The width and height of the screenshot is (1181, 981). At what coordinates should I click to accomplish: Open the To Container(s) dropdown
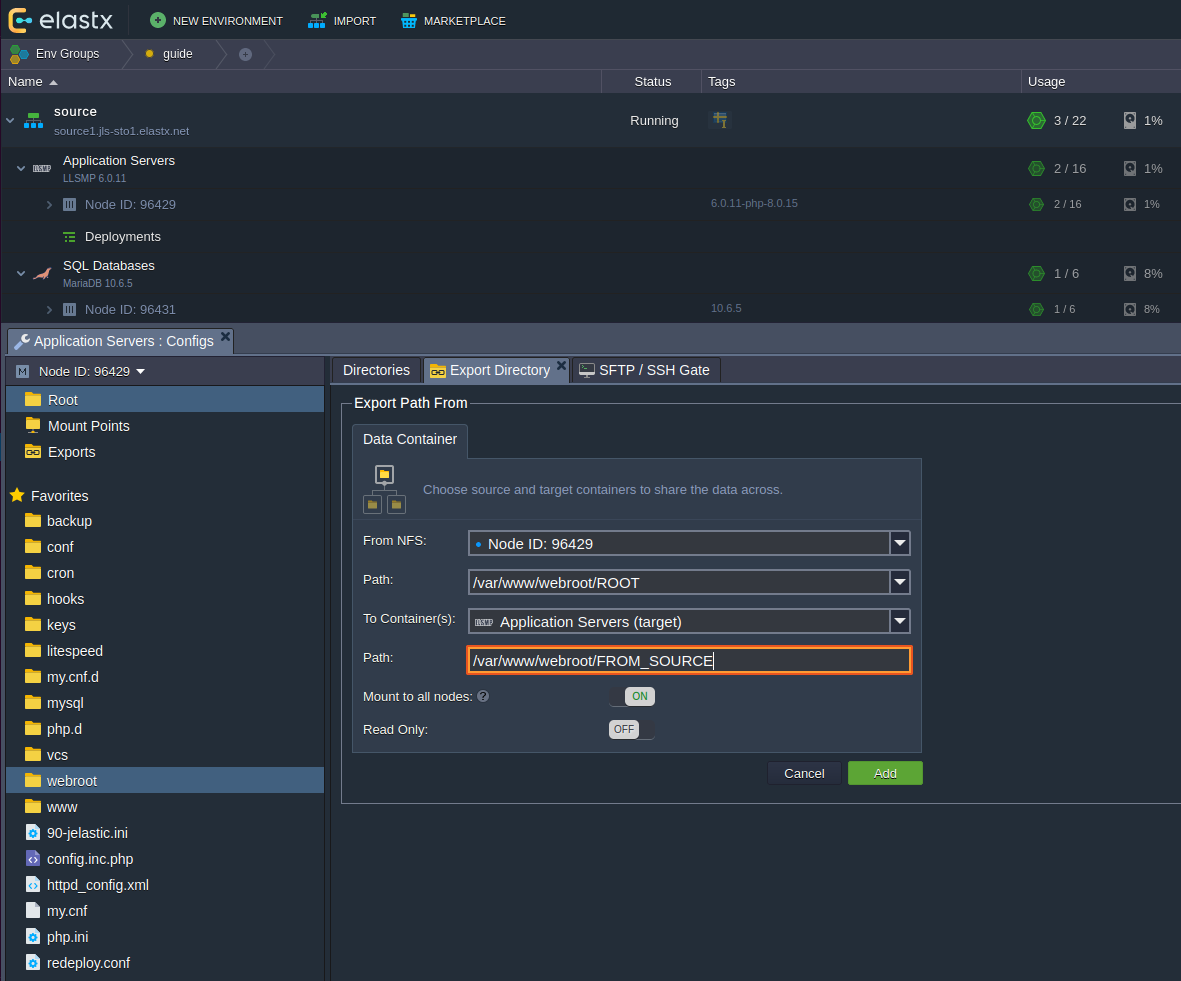tap(900, 621)
